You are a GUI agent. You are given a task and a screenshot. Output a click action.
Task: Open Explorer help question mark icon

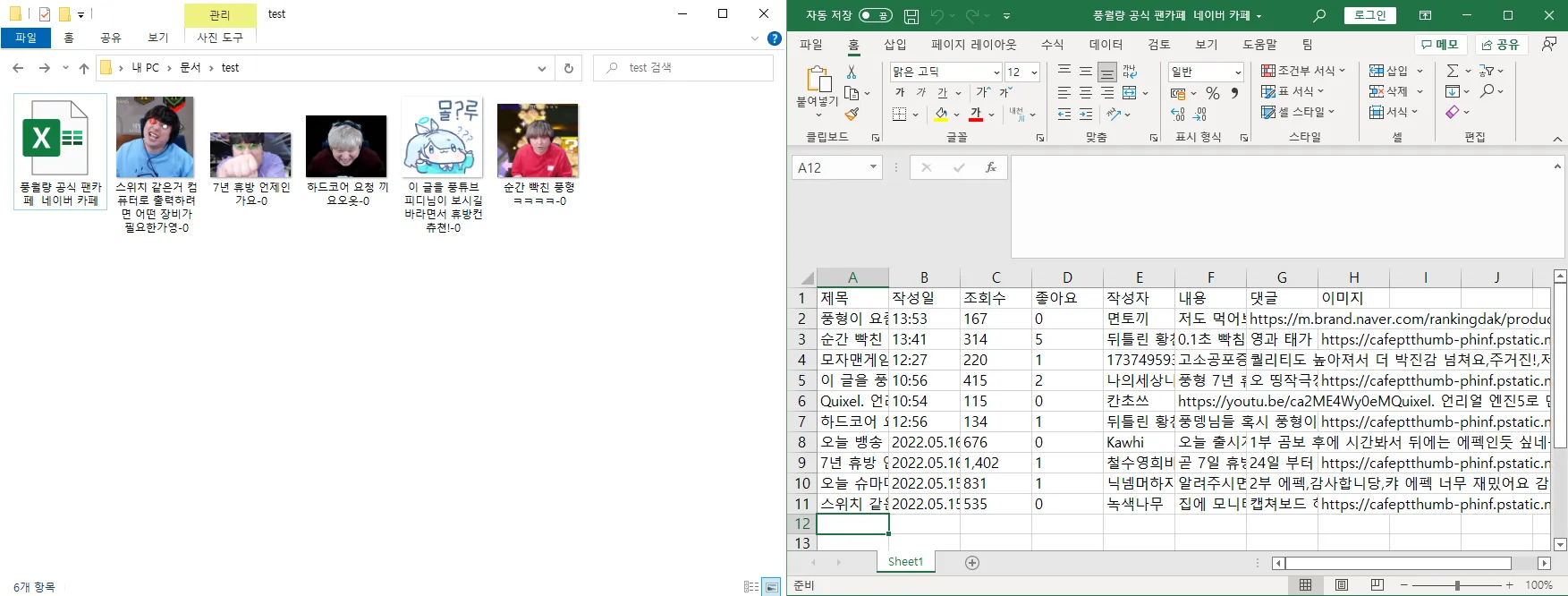775,38
